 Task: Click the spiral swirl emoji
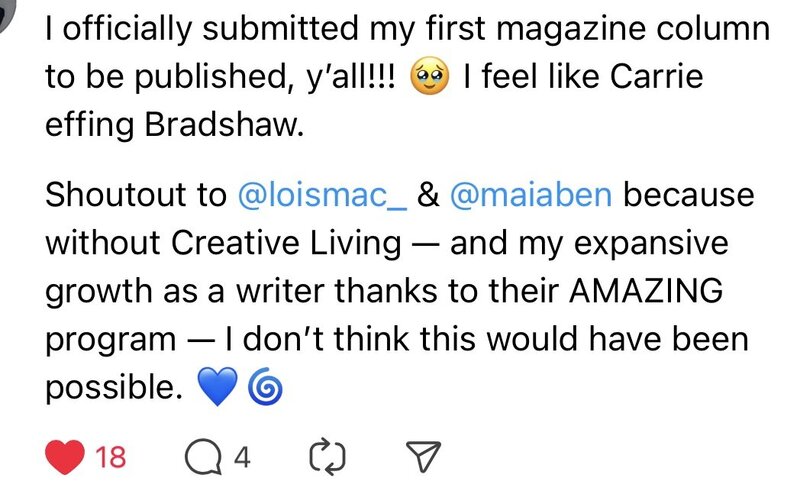pos(262,388)
